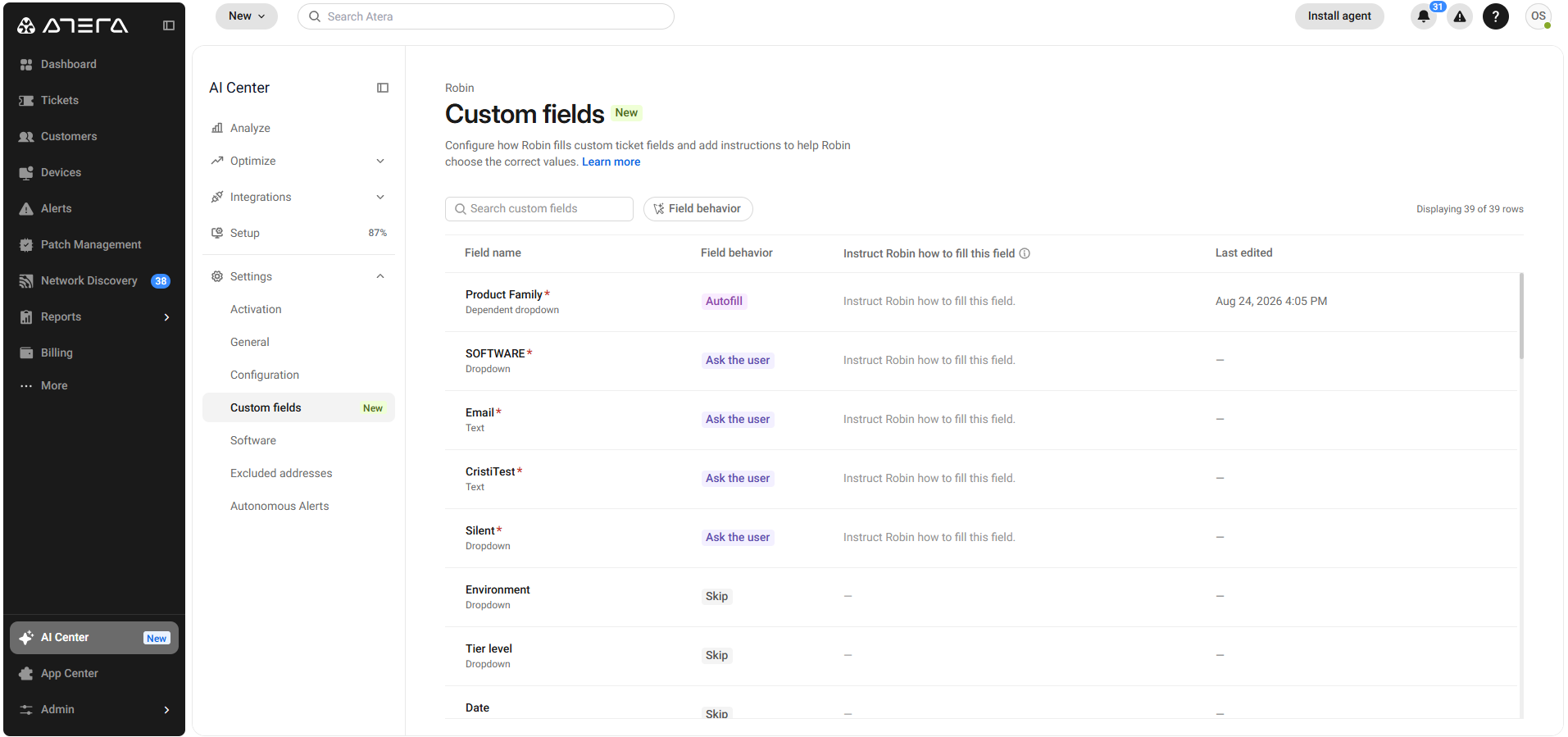Click the warning triangle icon

(x=1460, y=16)
